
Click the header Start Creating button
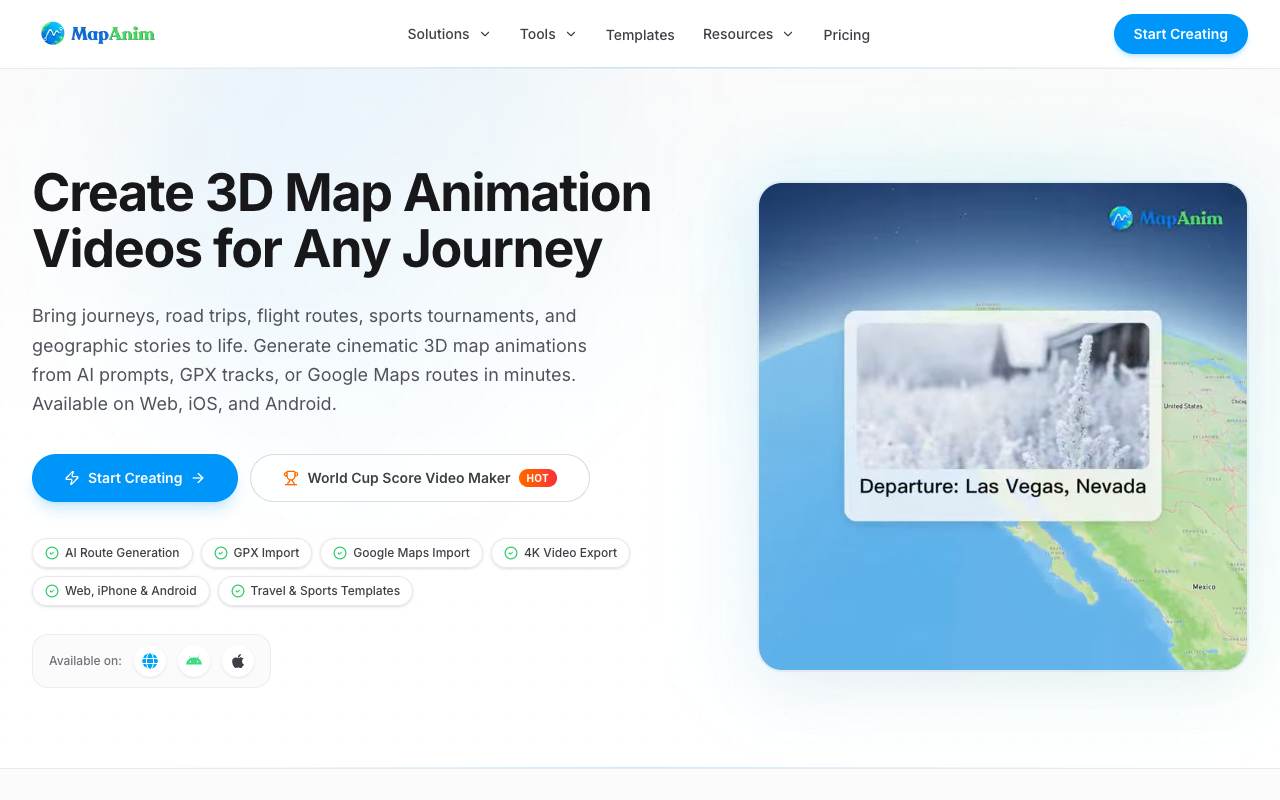pyautogui.click(x=1181, y=34)
